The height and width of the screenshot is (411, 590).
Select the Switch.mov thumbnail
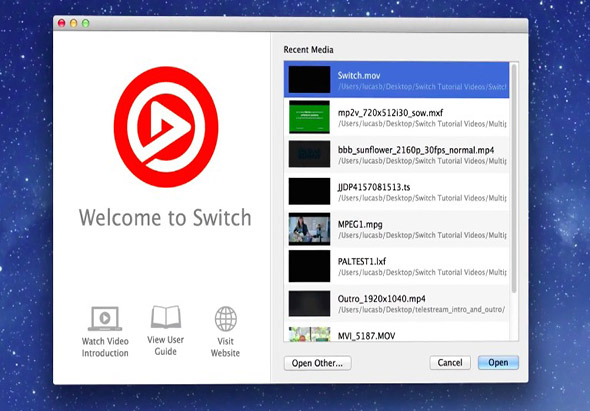(309, 79)
